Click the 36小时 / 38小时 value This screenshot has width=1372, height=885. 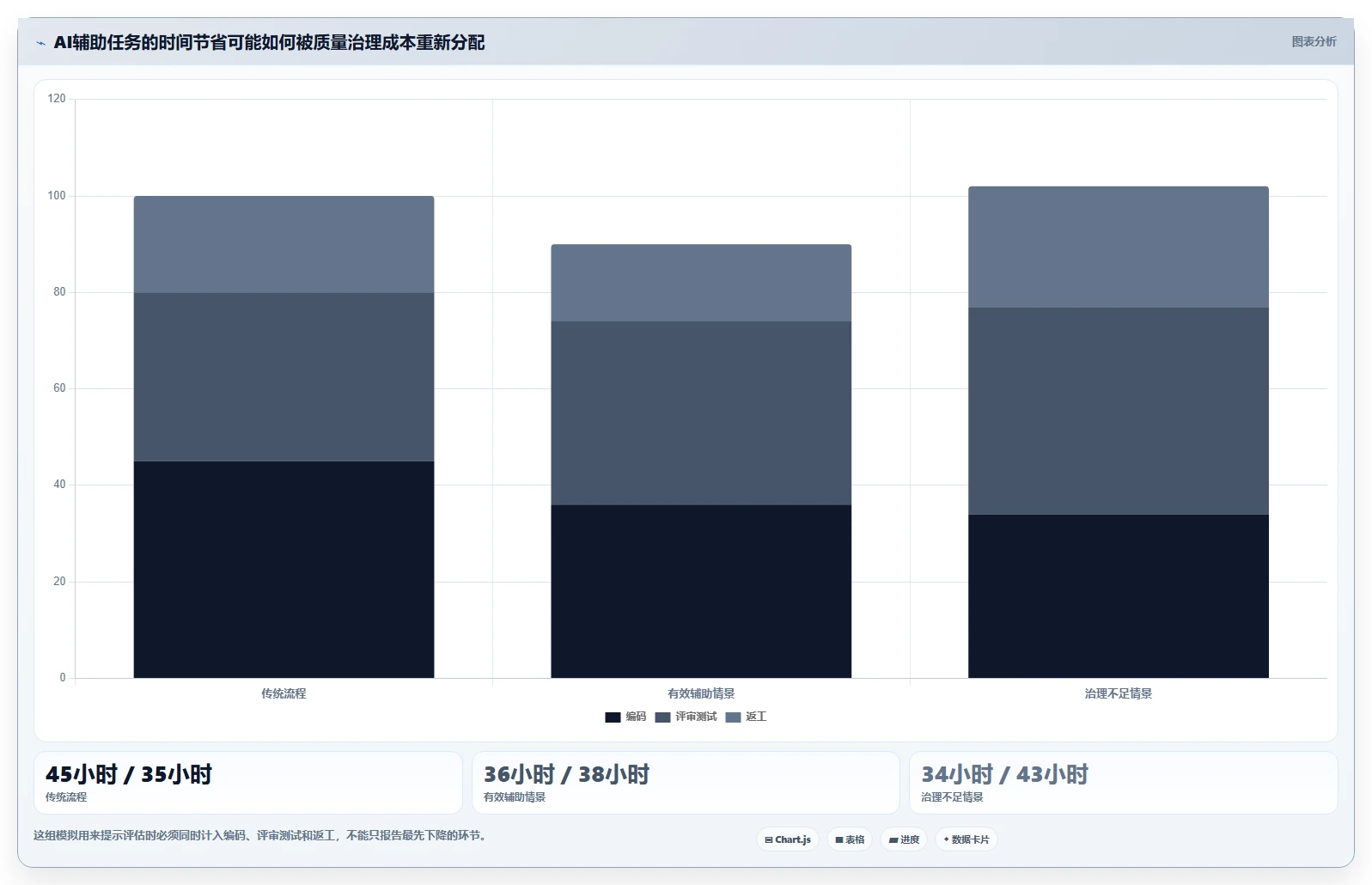point(567,774)
